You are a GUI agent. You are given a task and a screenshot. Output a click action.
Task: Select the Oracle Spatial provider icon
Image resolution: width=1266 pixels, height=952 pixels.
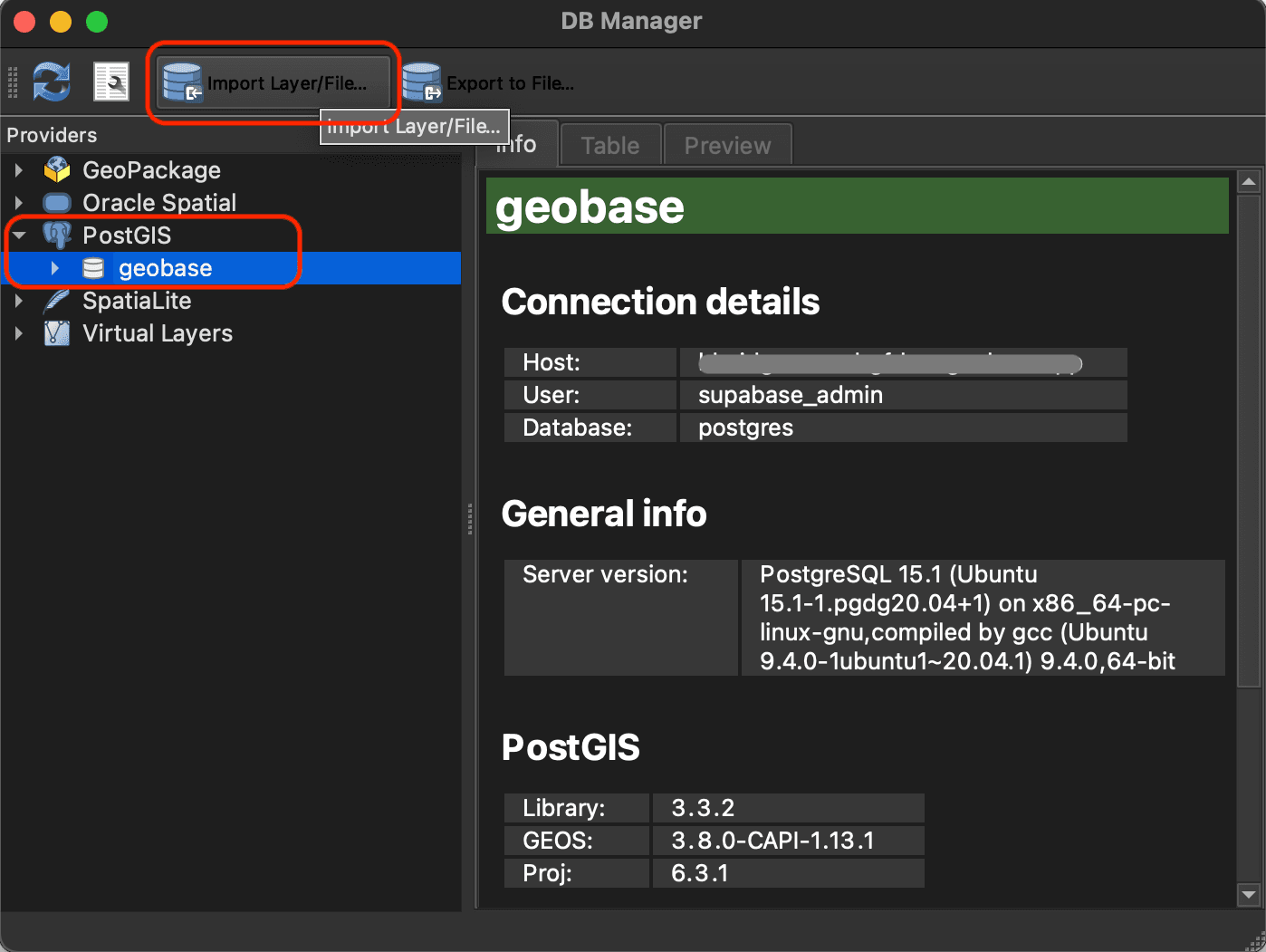click(55, 202)
